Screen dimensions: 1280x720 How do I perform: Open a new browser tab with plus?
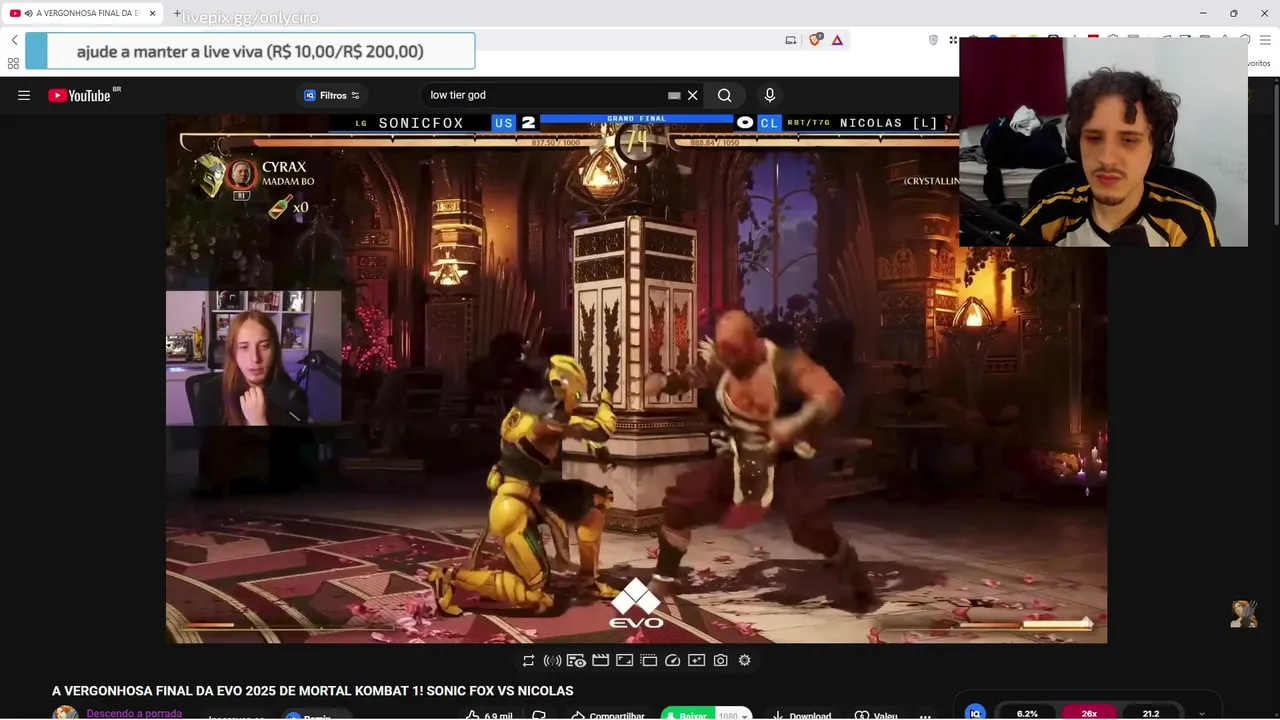point(177,13)
